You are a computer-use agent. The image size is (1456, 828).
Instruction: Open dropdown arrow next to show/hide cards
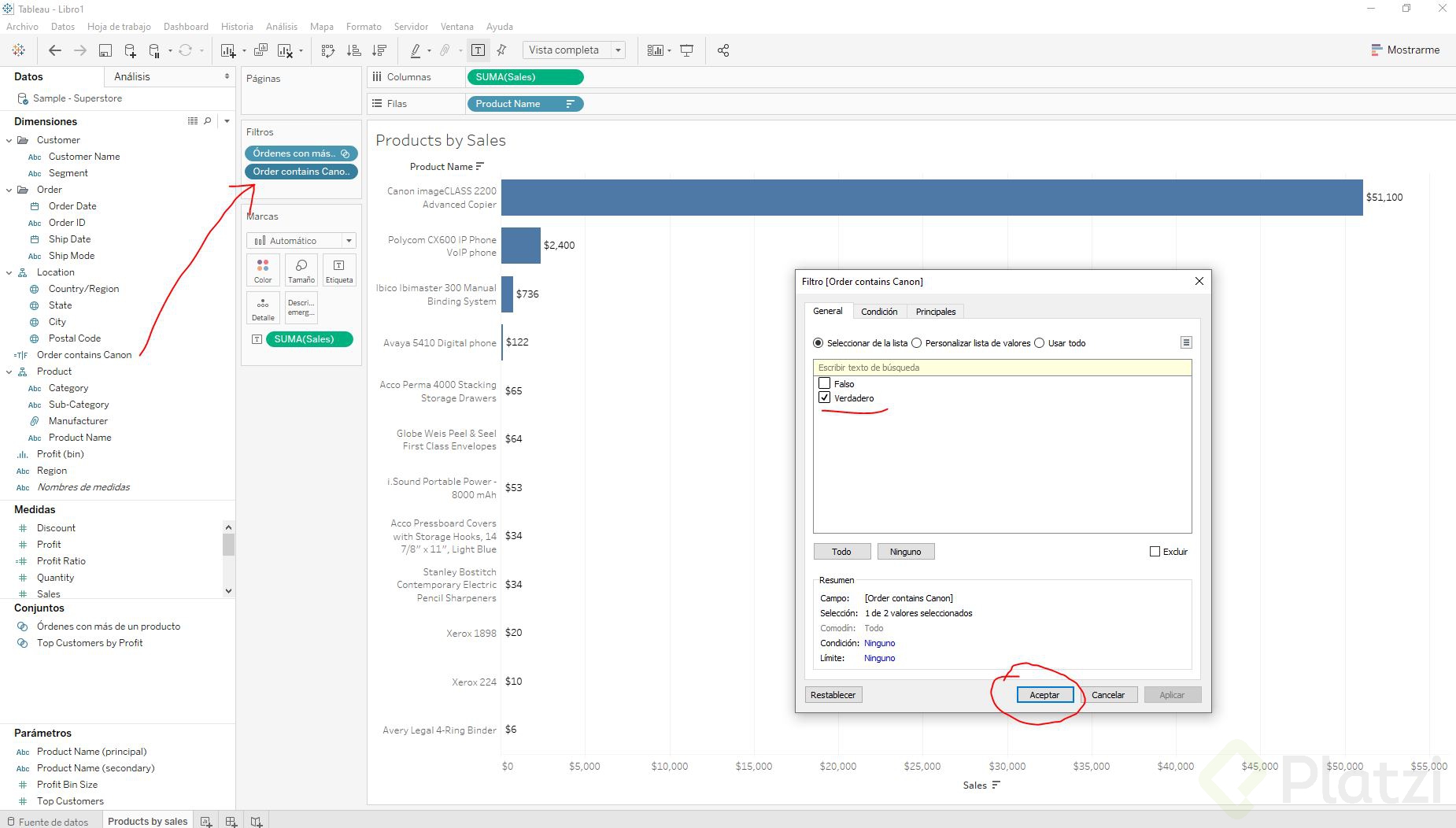point(669,50)
